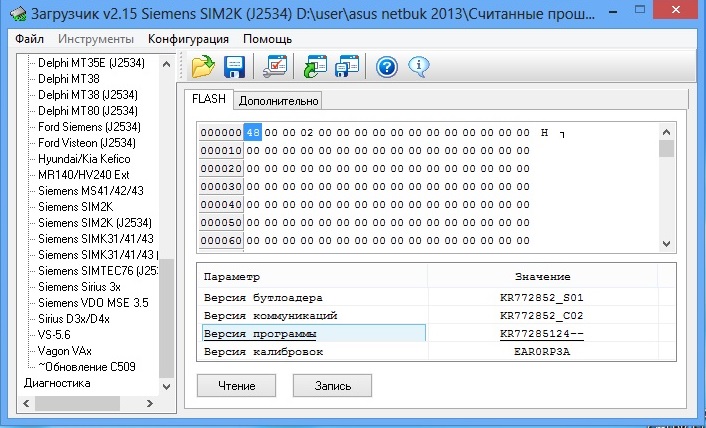
Task: Select Siemens Sirius 3x tree item
Action: click(x=79, y=287)
